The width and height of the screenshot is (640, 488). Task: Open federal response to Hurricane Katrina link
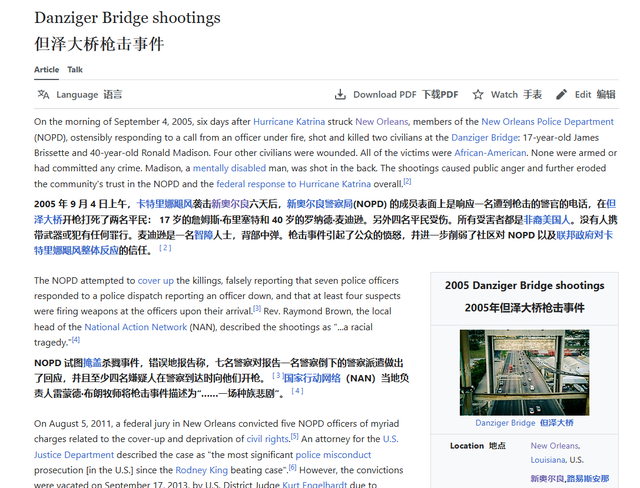click(293, 184)
